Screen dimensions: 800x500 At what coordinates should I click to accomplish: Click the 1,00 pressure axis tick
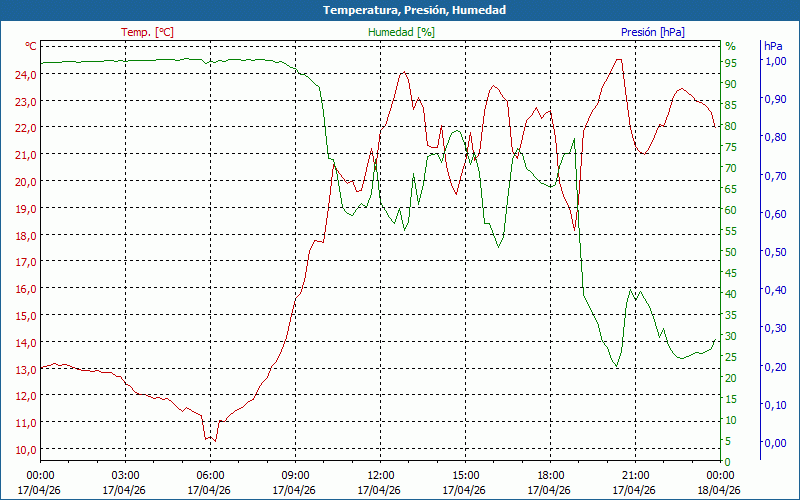pos(775,61)
